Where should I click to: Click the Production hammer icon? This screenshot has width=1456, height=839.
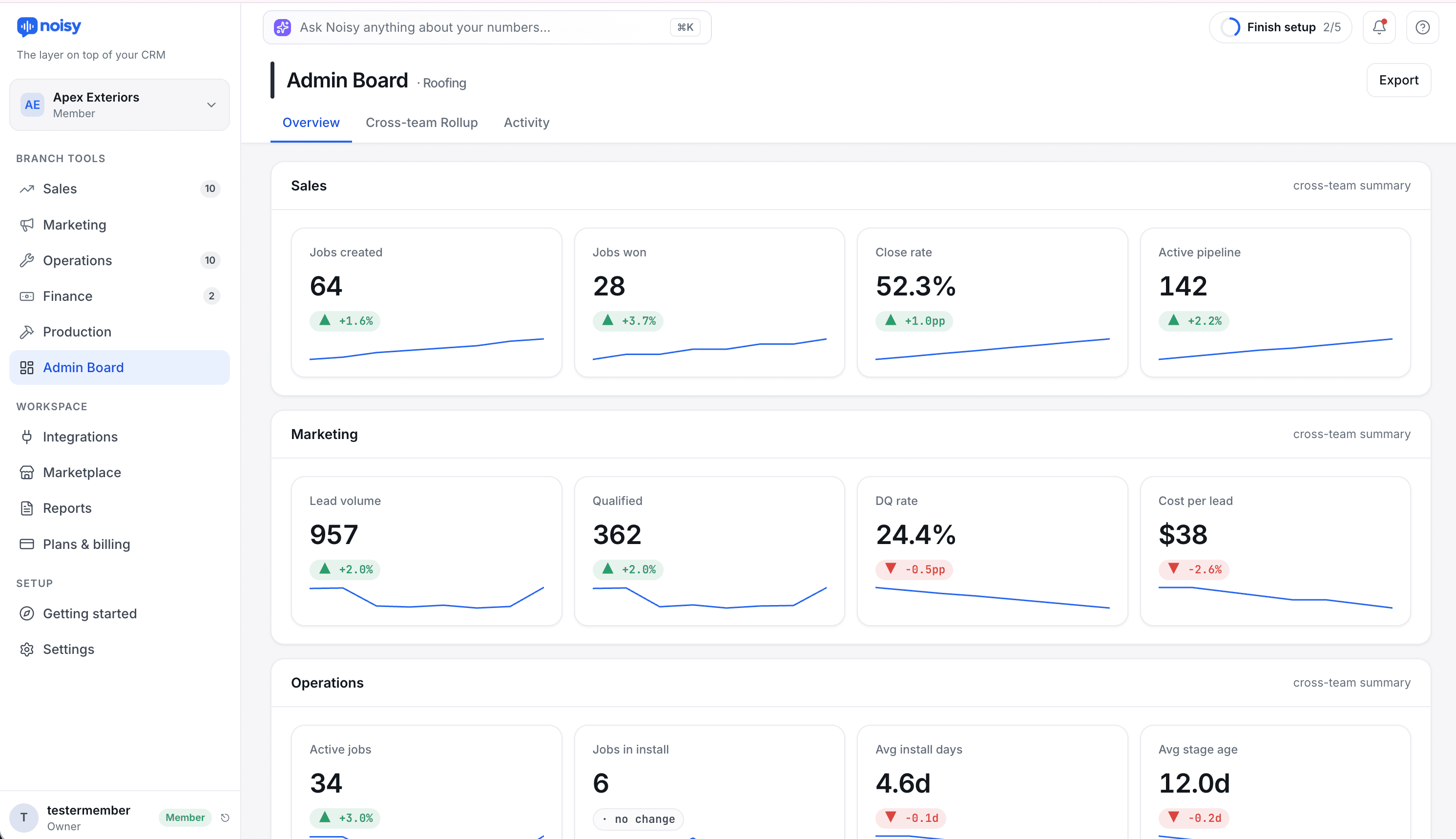[26, 332]
